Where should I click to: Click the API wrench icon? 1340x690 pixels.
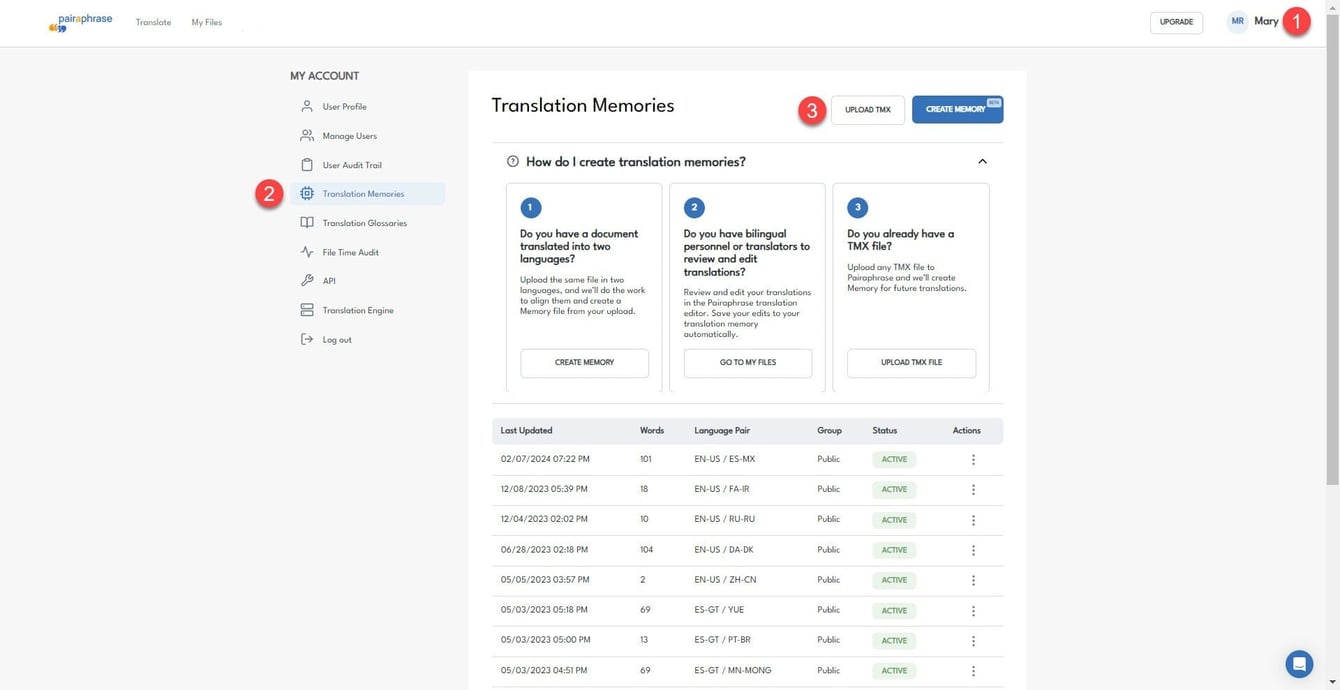pyautogui.click(x=307, y=281)
